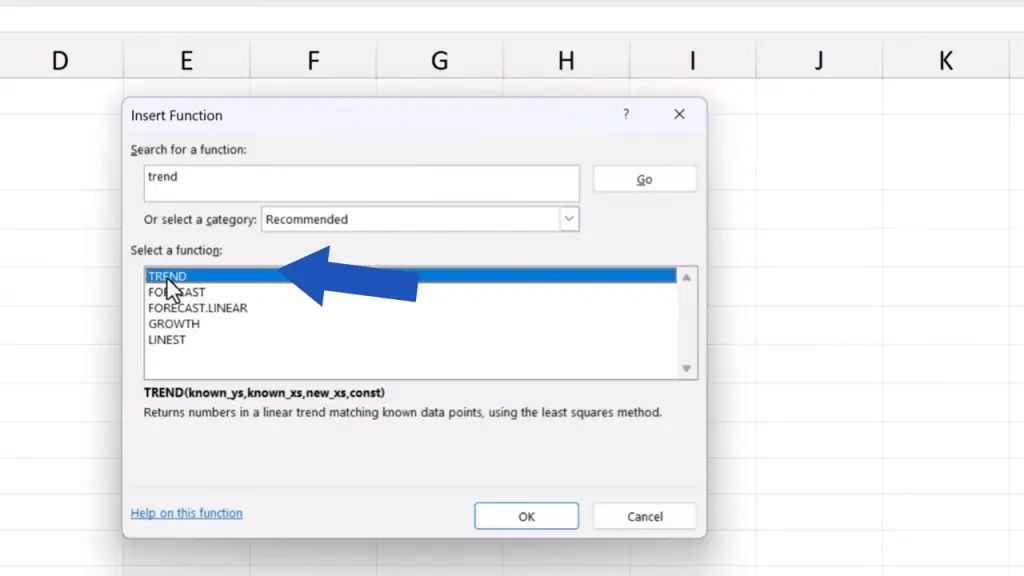
Task: Click the column K header
Action: coord(945,61)
